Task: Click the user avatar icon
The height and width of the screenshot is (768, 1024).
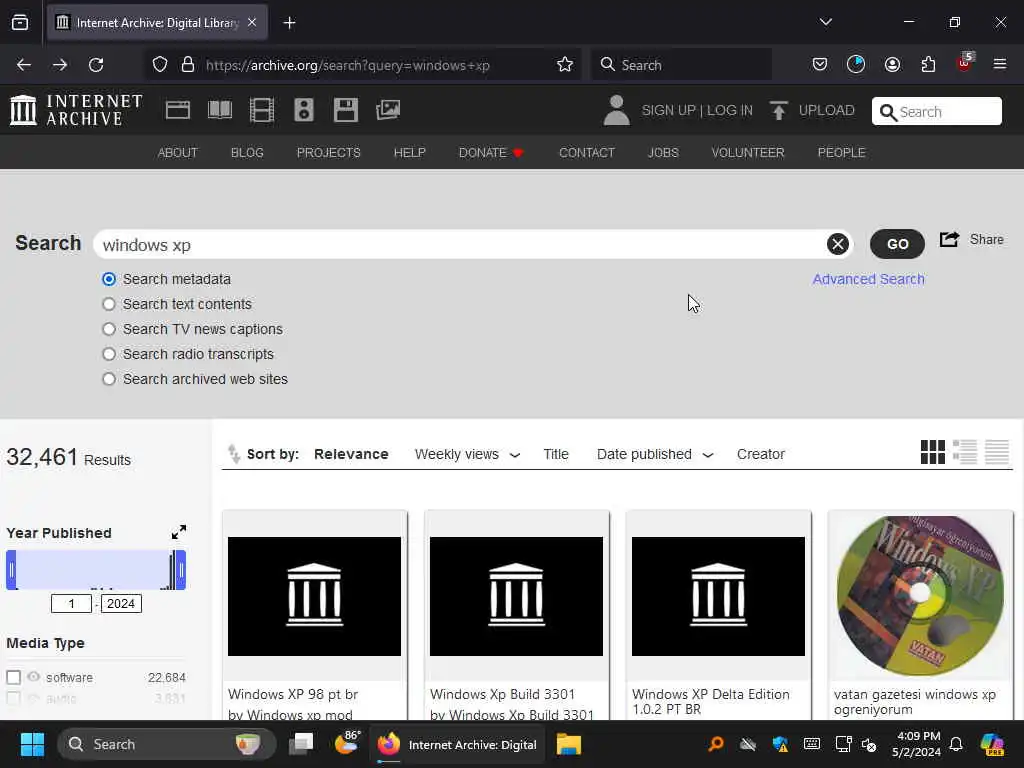Action: pyautogui.click(x=616, y=110)
